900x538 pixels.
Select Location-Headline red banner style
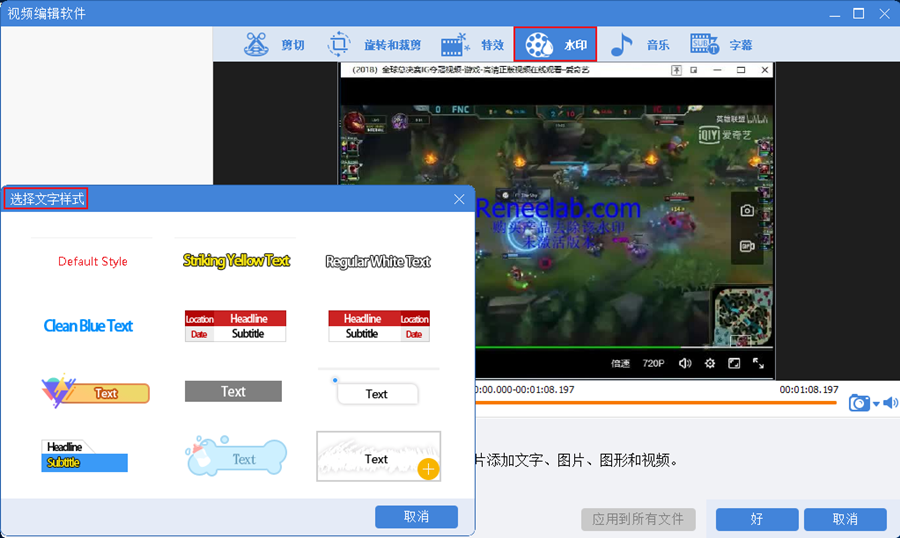(x=235, y=326)
